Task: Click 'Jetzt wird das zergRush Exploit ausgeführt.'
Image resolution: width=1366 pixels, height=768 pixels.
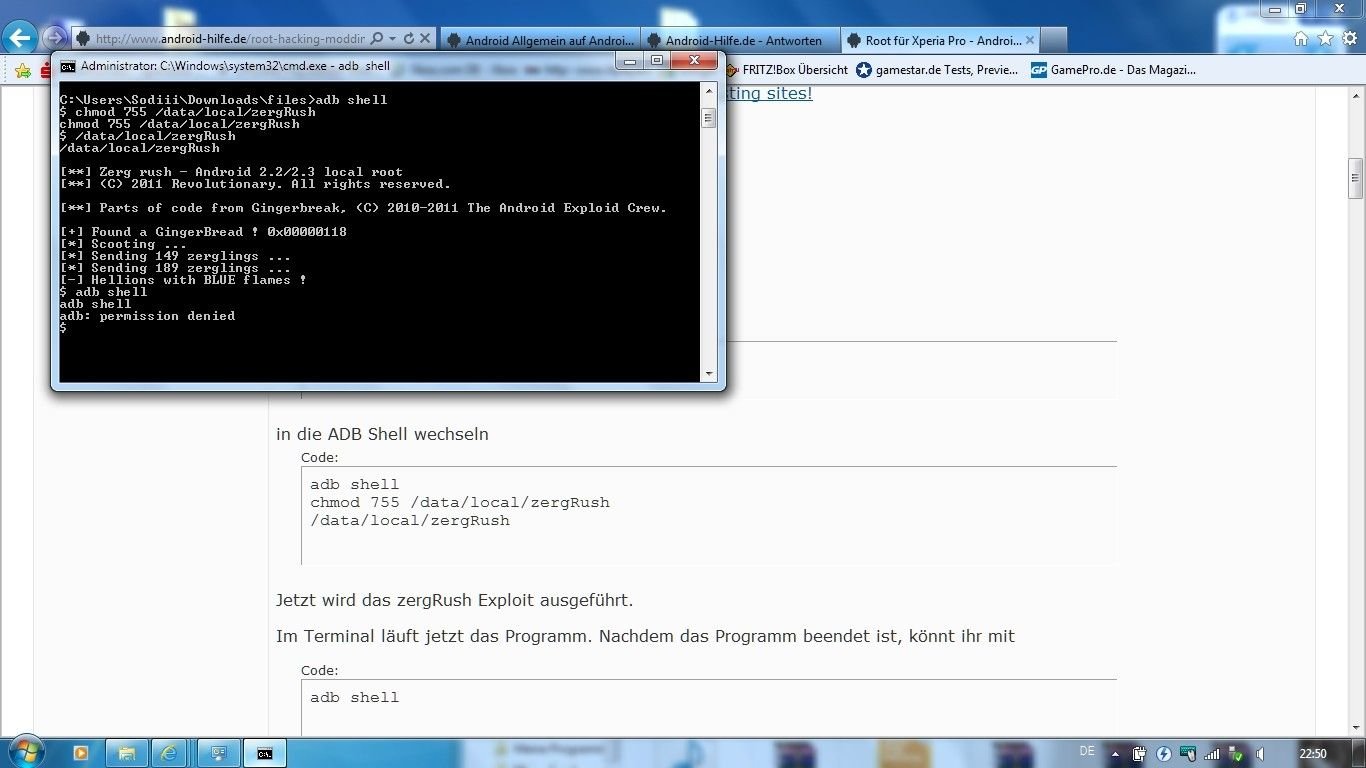Action: click(454, 600)
